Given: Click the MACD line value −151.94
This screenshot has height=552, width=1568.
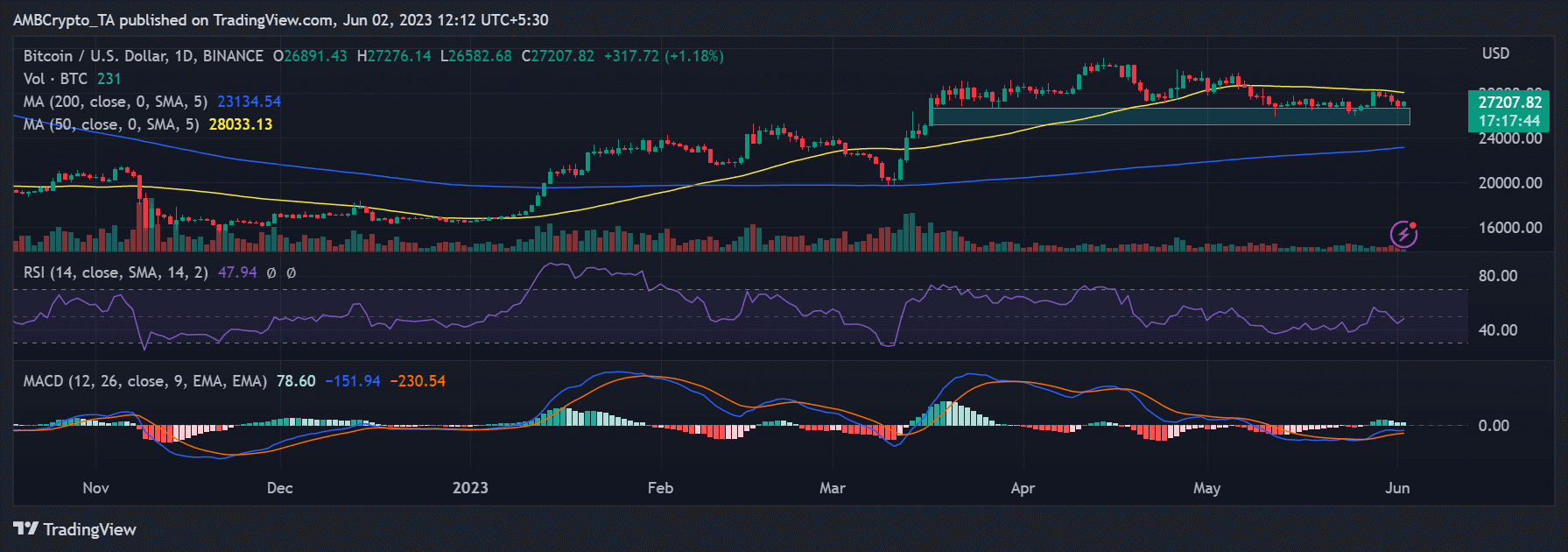Looking at the screenshot, I should [x=353, y=381].
